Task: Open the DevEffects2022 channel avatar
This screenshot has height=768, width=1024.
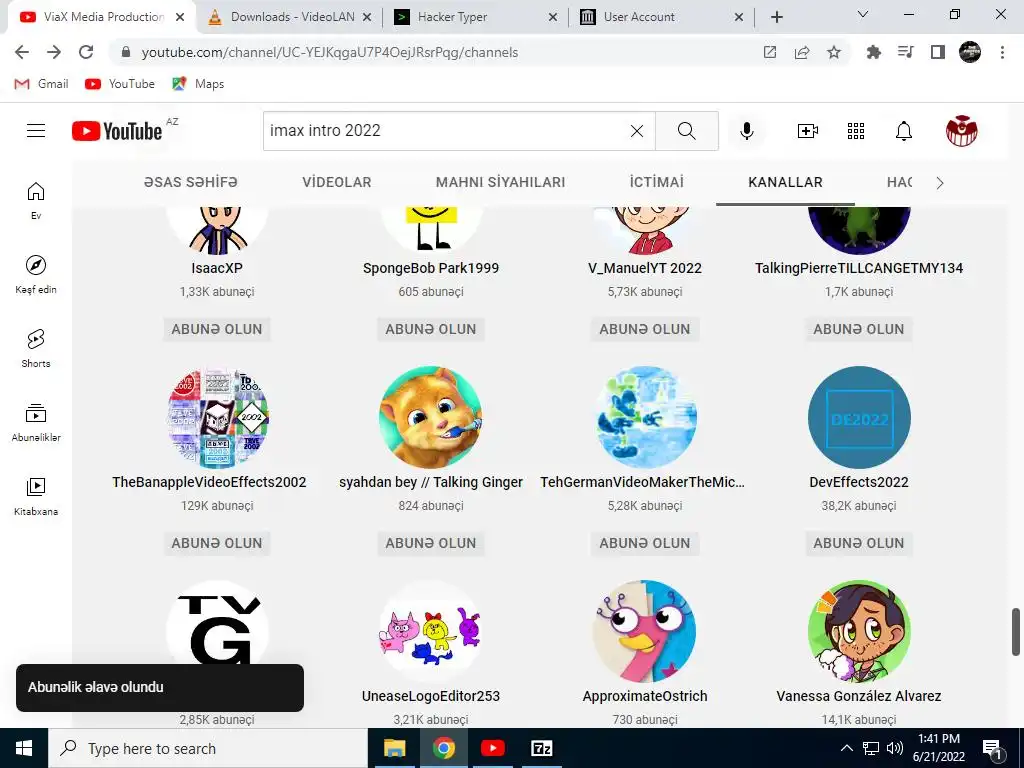Action: point(859,417)
